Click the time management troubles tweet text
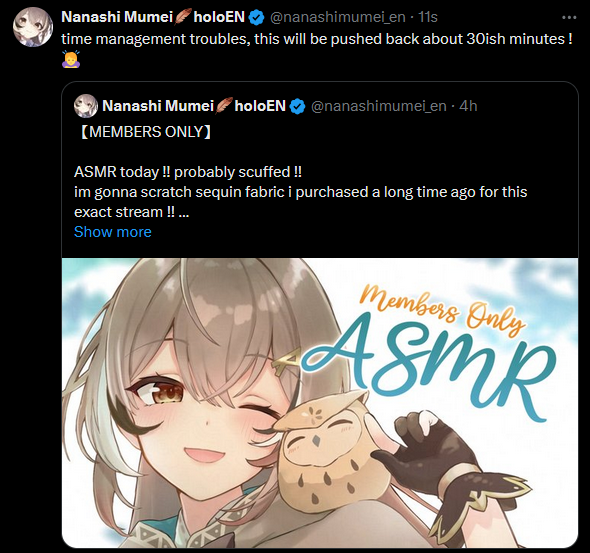The height and width of the screenshot is (553, 590). tap(317, 39)
